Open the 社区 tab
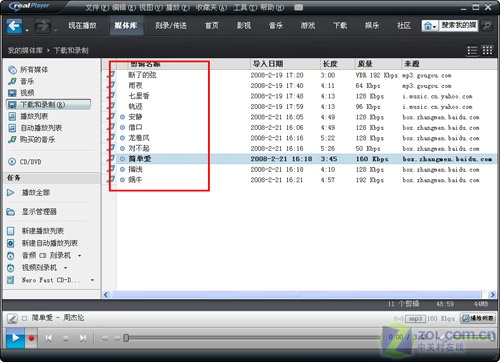The width and height of the screenshot is (500, 362). coord(404,25)
